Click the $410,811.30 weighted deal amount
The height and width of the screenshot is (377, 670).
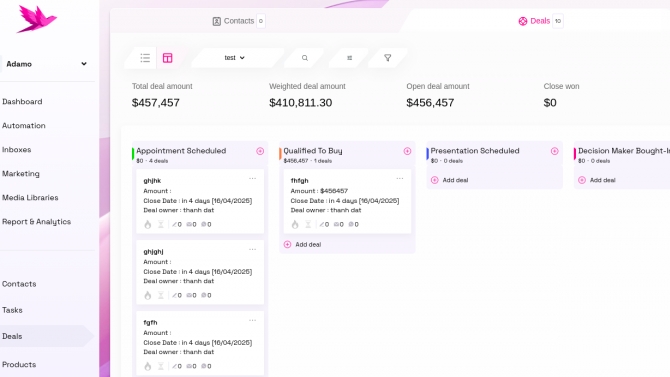pos(300,103)
